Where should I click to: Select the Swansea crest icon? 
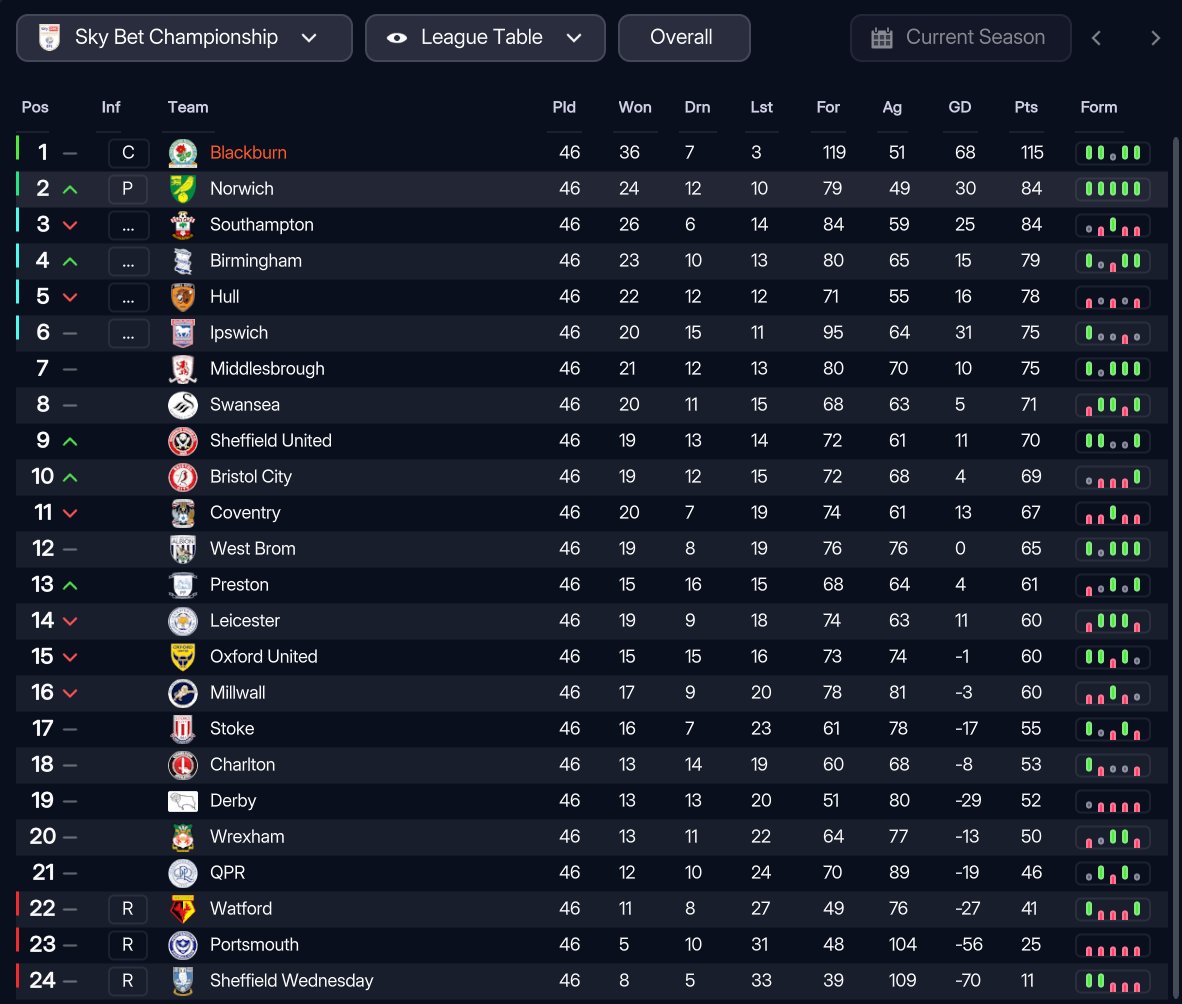(182, 405)
